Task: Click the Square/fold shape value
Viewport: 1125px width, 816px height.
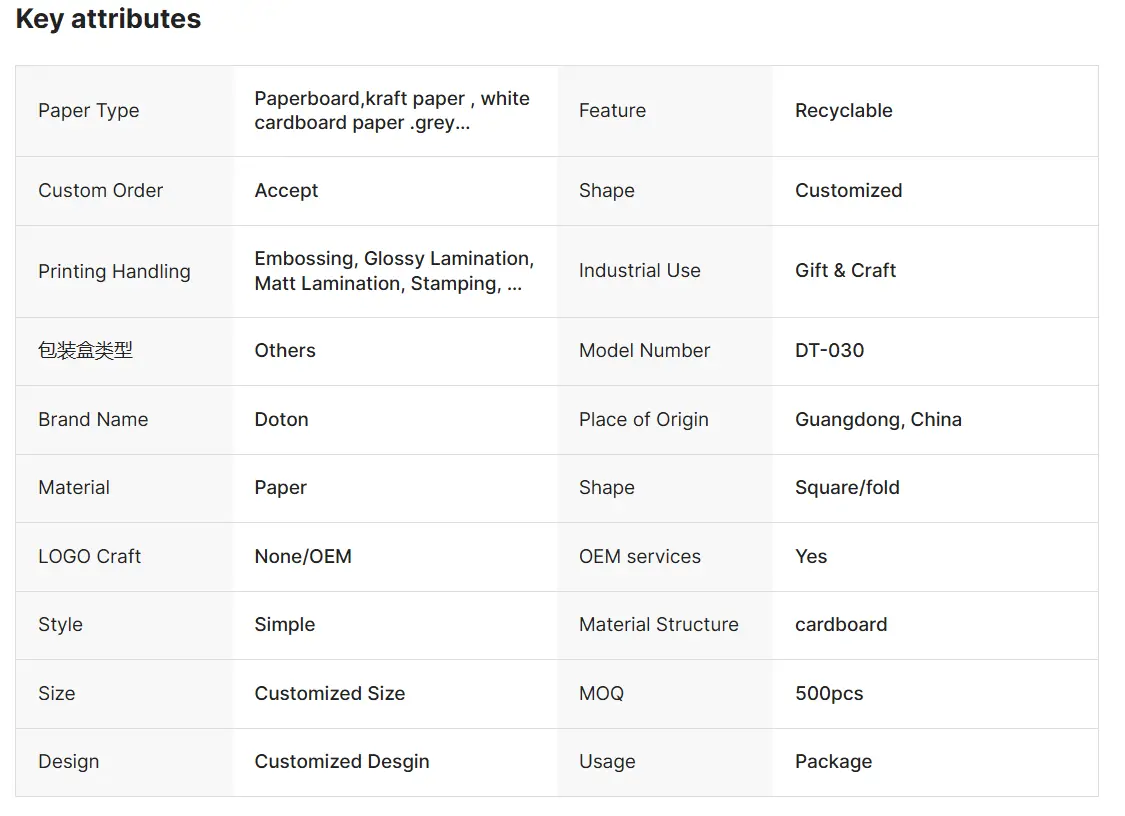Action: point(847,487)
